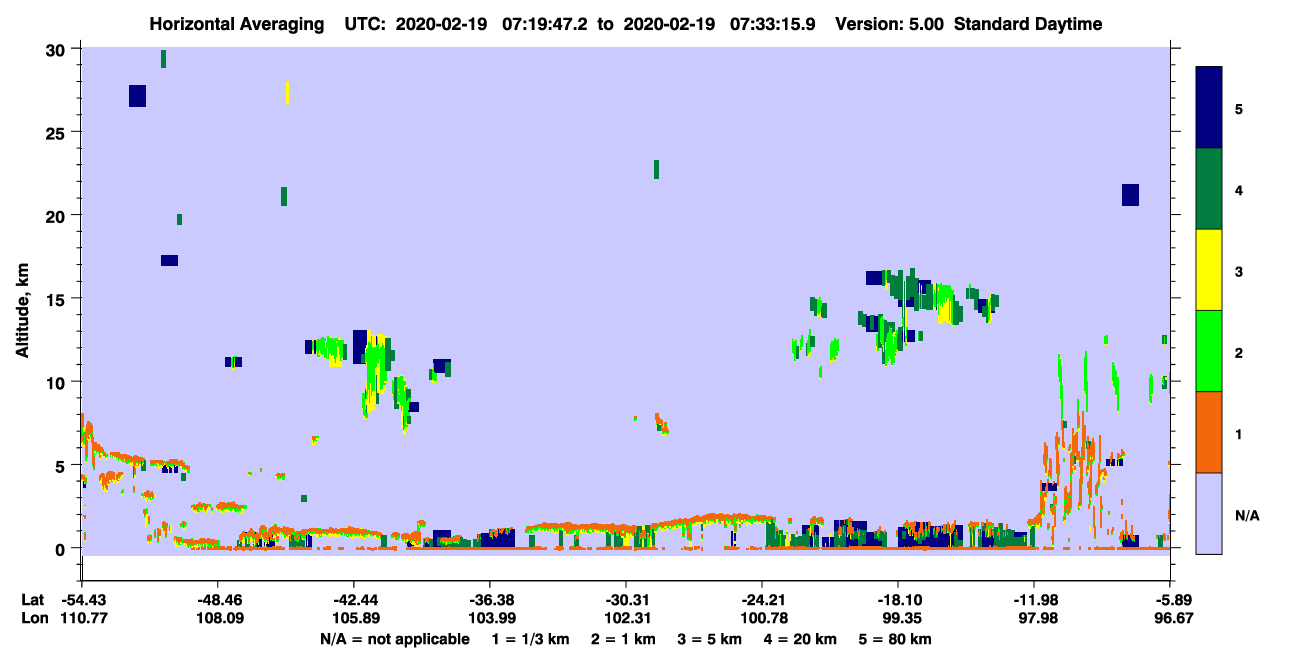Click legend text '5 = 80 km'

click(x=896, y=639)
